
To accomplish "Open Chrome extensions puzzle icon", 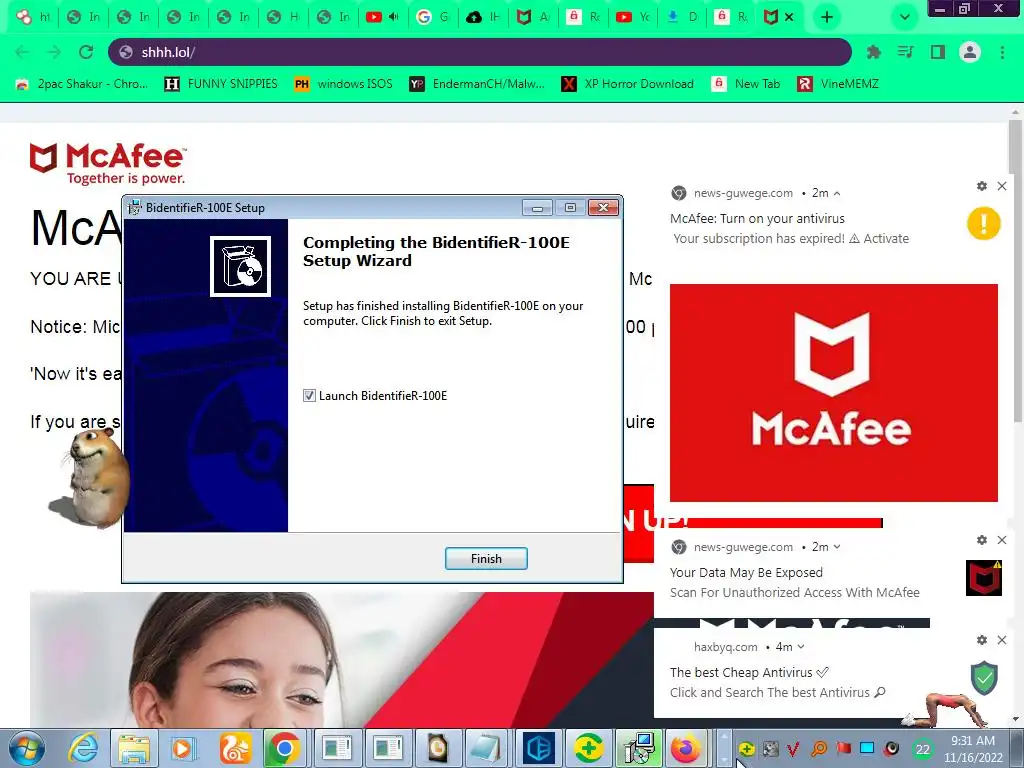I will click(874, 52).
